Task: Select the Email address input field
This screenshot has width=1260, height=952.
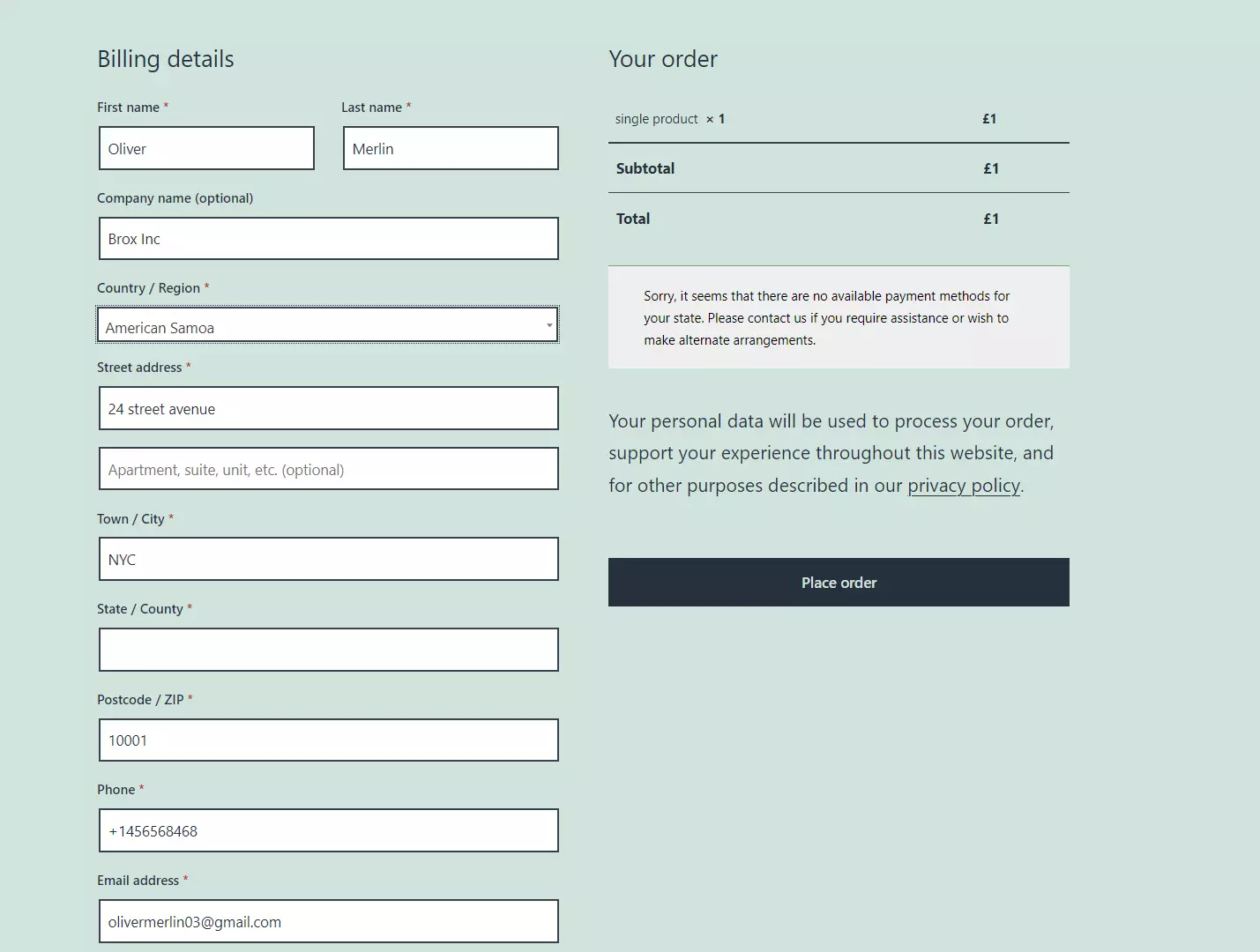Action: [329, 921]
